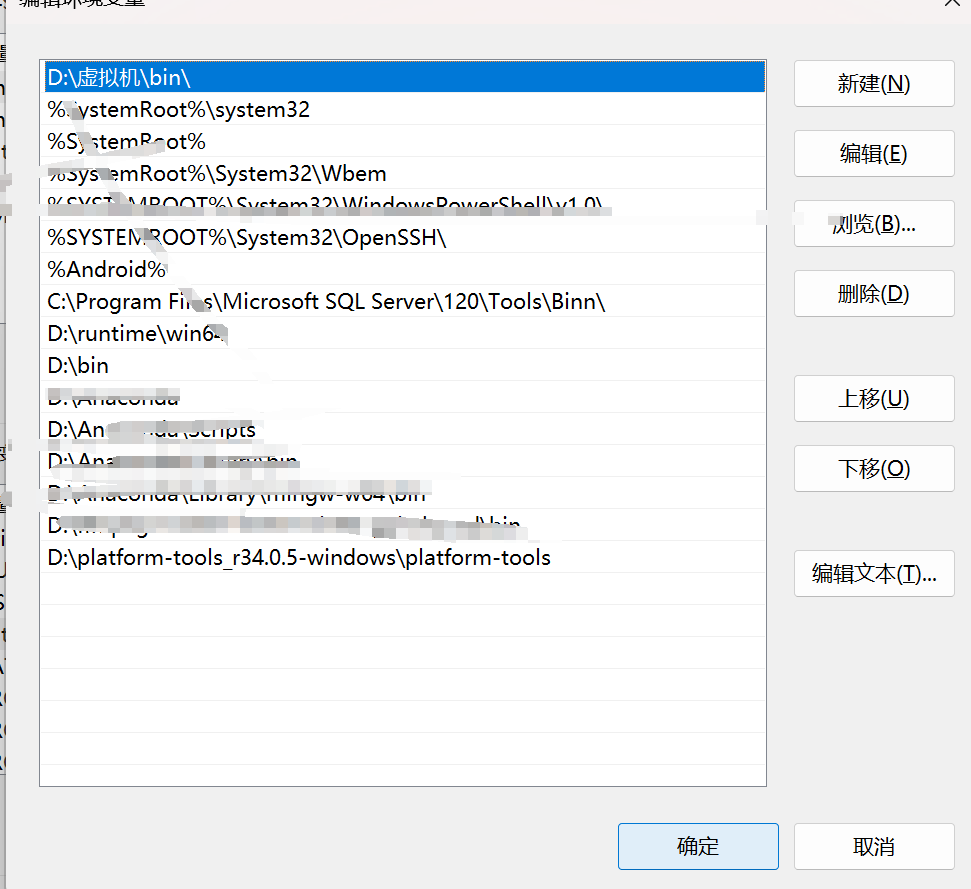Select the platform-tools_r34.0.5 path entry
Screen dimensions: 971x889
click(x=300, y=557)
